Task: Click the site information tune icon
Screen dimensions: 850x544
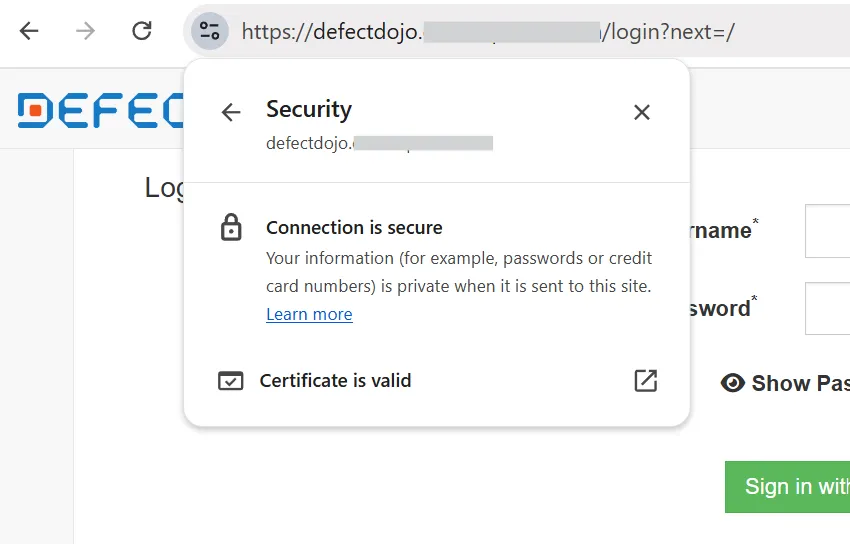Action: [209, 31]
